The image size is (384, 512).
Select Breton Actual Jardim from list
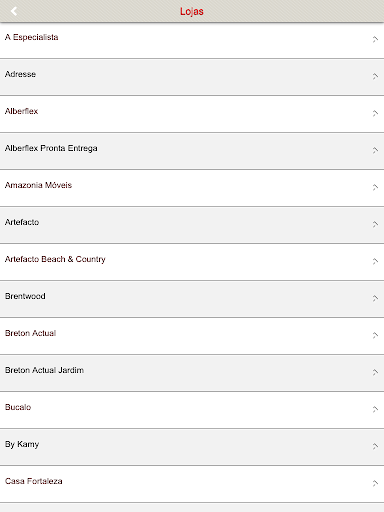tap(192, 373)
